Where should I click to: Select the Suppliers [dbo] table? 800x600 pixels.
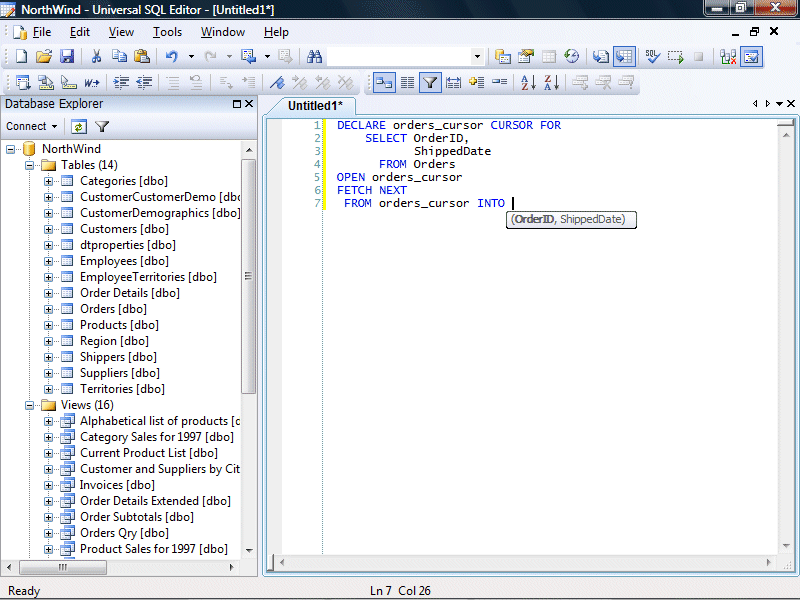click(120, 373)
